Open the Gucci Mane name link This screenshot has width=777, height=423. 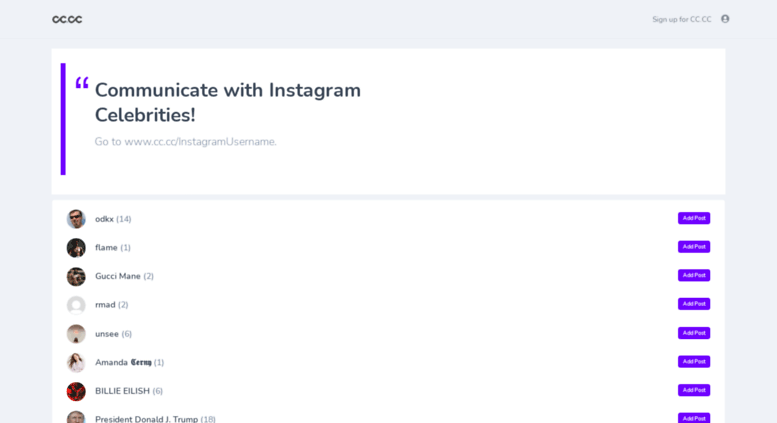(x=117, y=276)
